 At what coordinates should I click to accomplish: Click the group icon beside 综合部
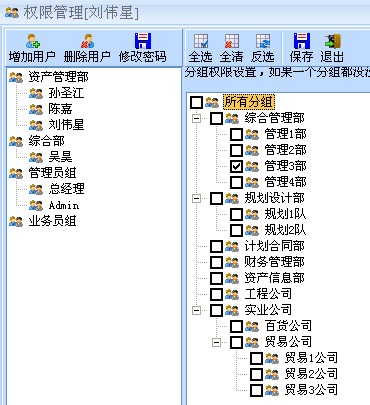coord(16,141)
